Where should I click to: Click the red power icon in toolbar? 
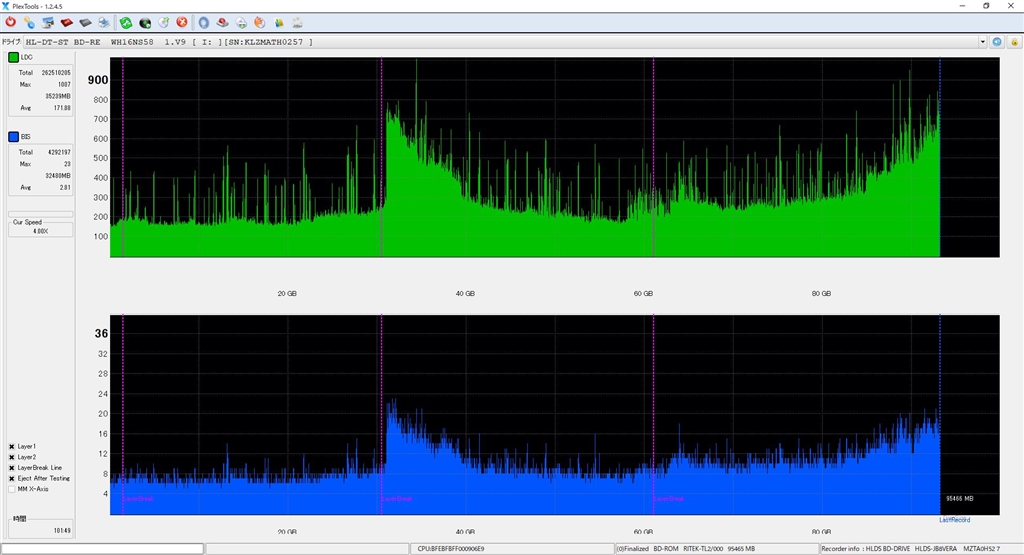tap(10, 22)
